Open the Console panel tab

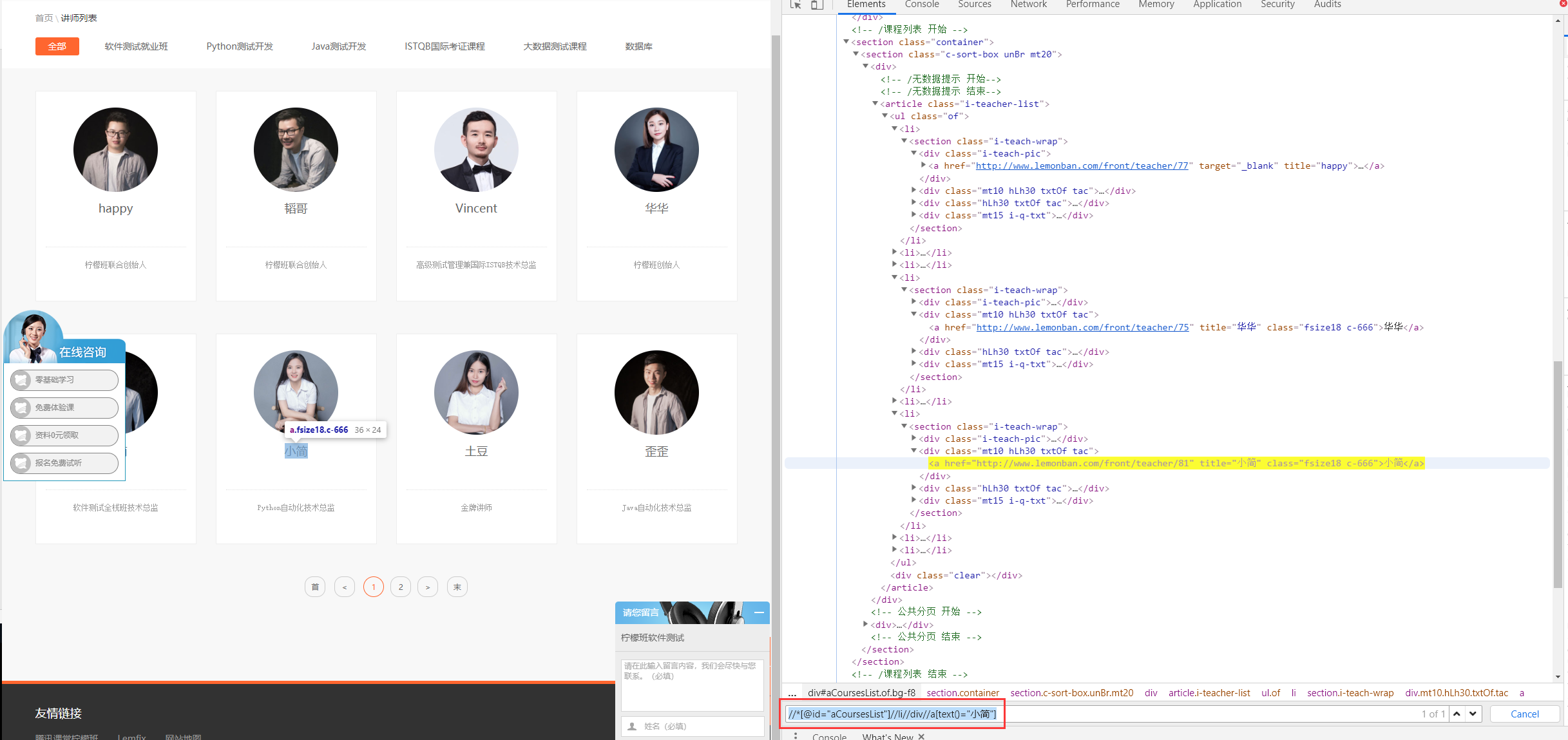point(921,5)
